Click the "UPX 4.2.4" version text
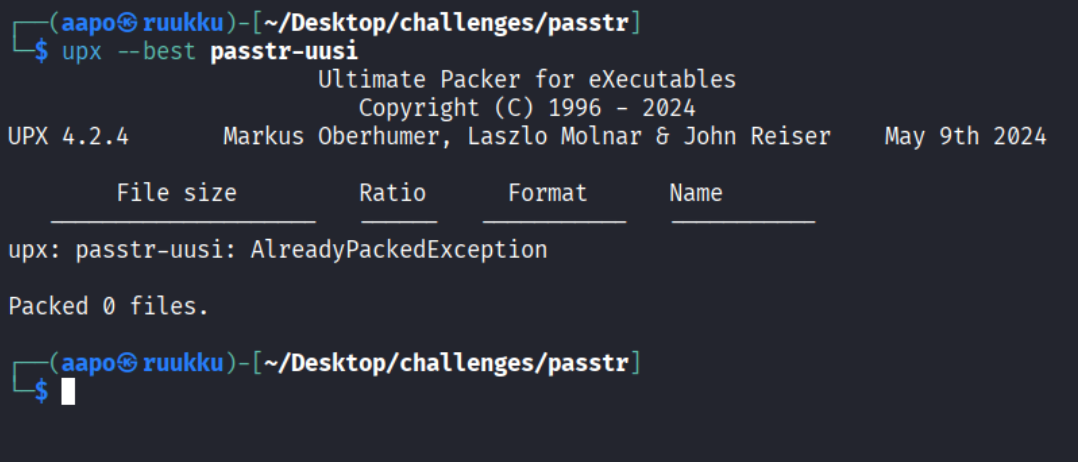 (x=68, y=136)
